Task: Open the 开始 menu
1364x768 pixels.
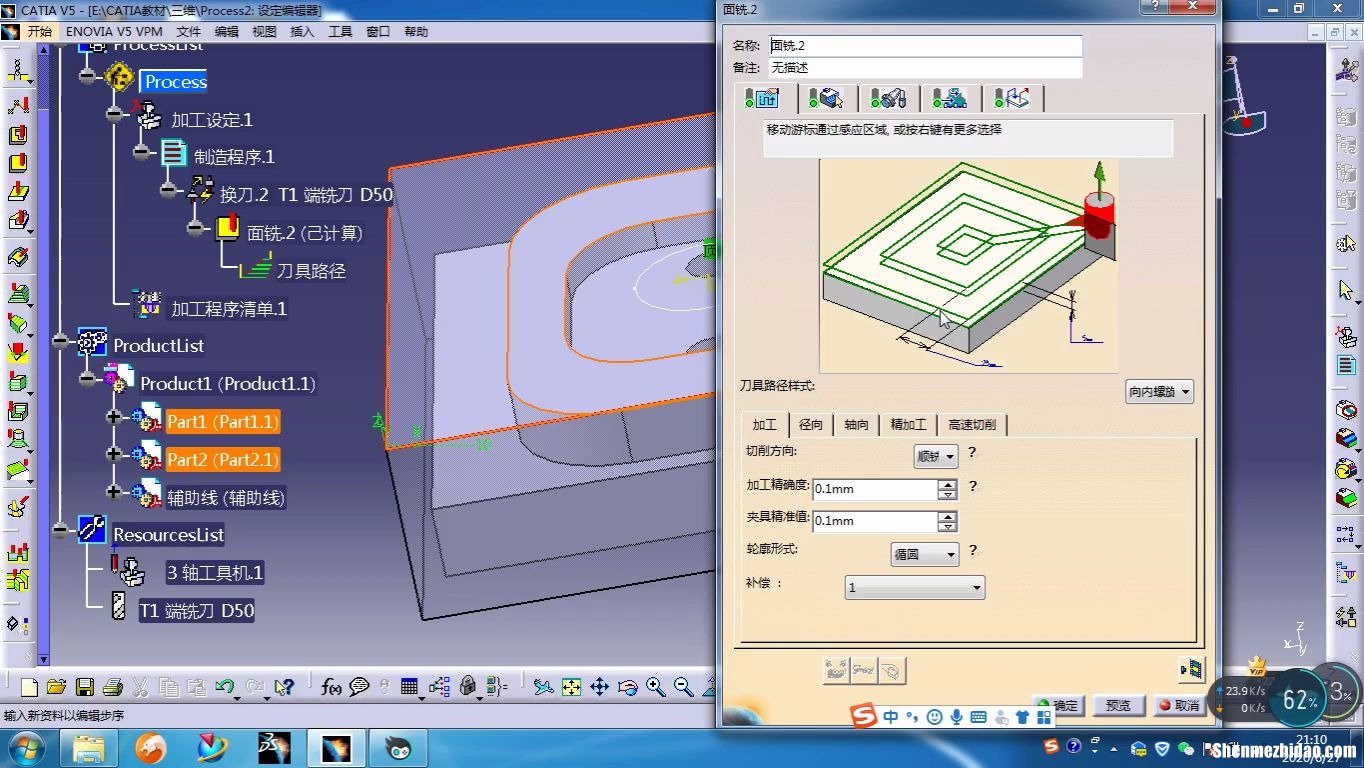Action: (x=39, y=31)
